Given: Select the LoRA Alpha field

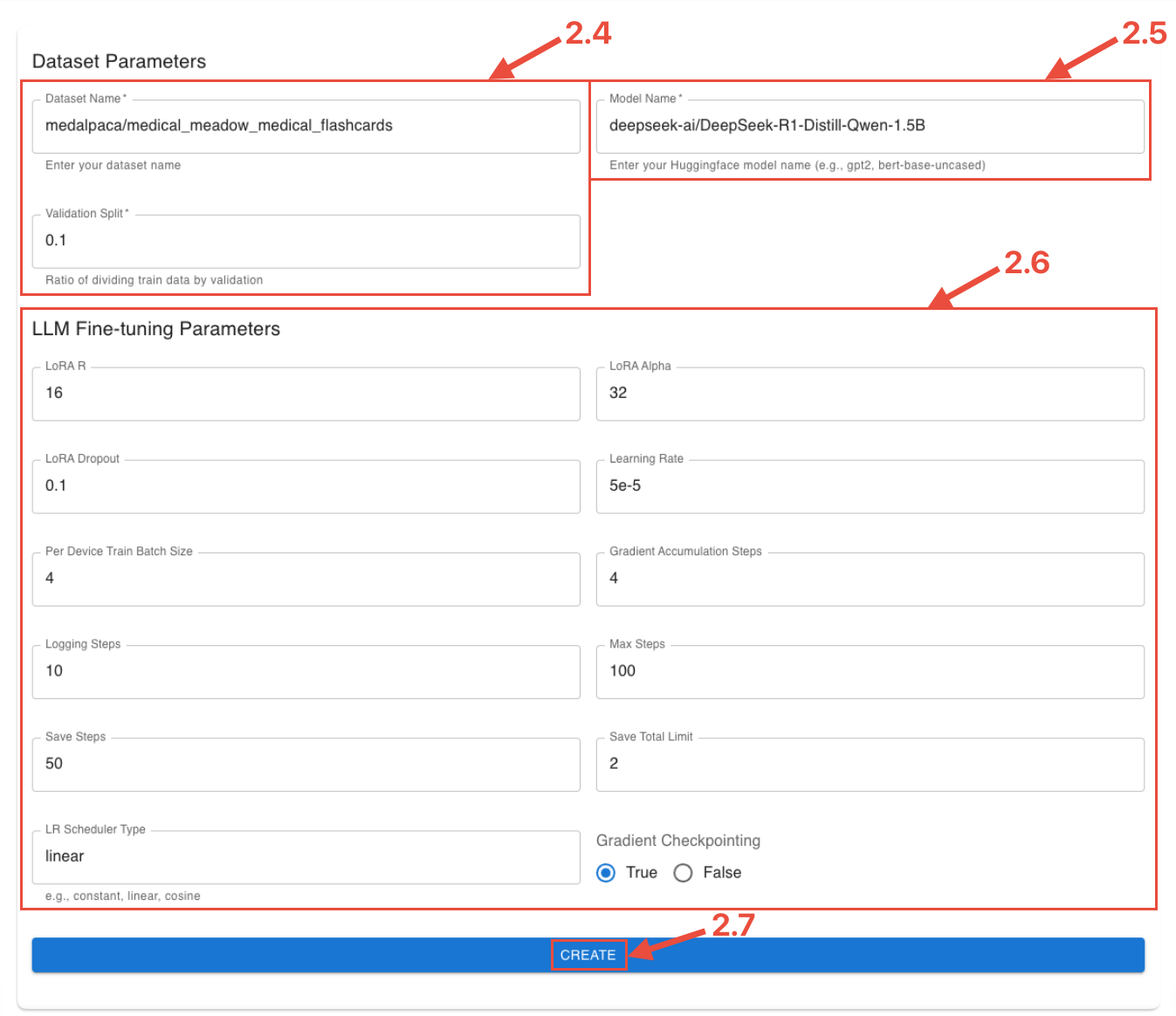Looking at the screenshot, I should (869, 394).
